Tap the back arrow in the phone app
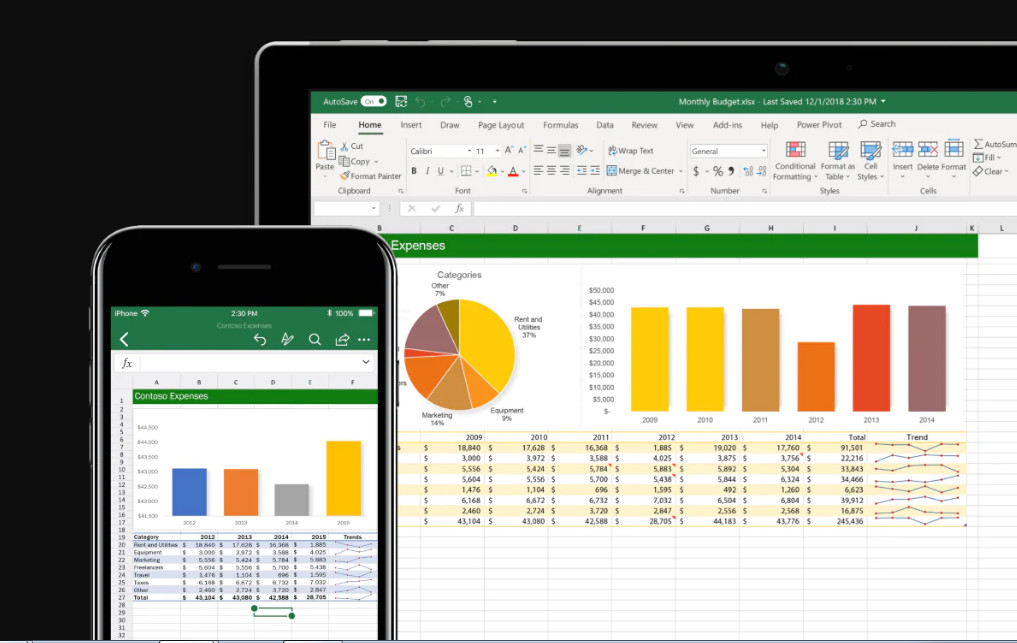The width and height of the screenshot is (1017, 643). click(x=125, y=339)
